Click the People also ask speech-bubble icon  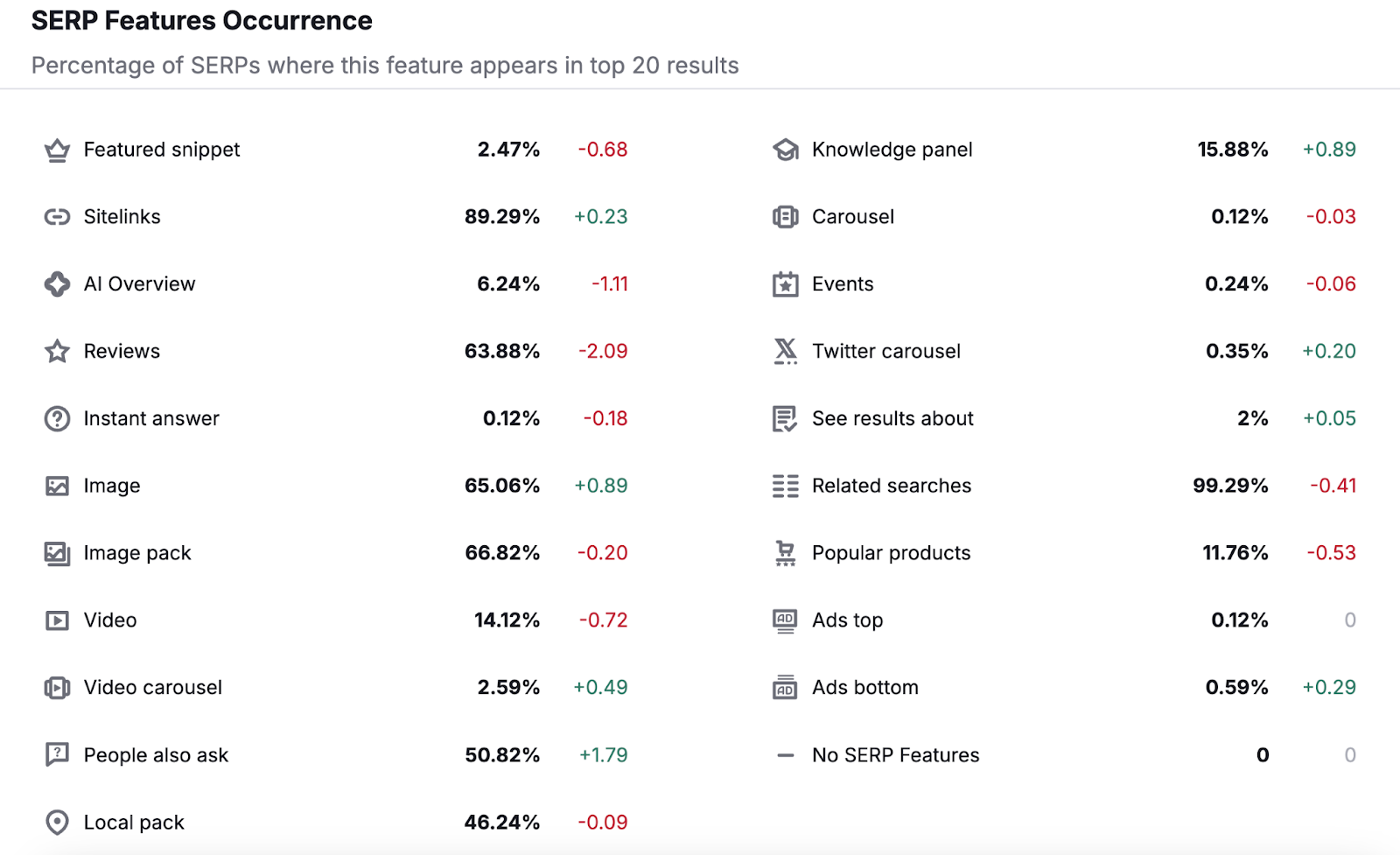coord(57,754)
